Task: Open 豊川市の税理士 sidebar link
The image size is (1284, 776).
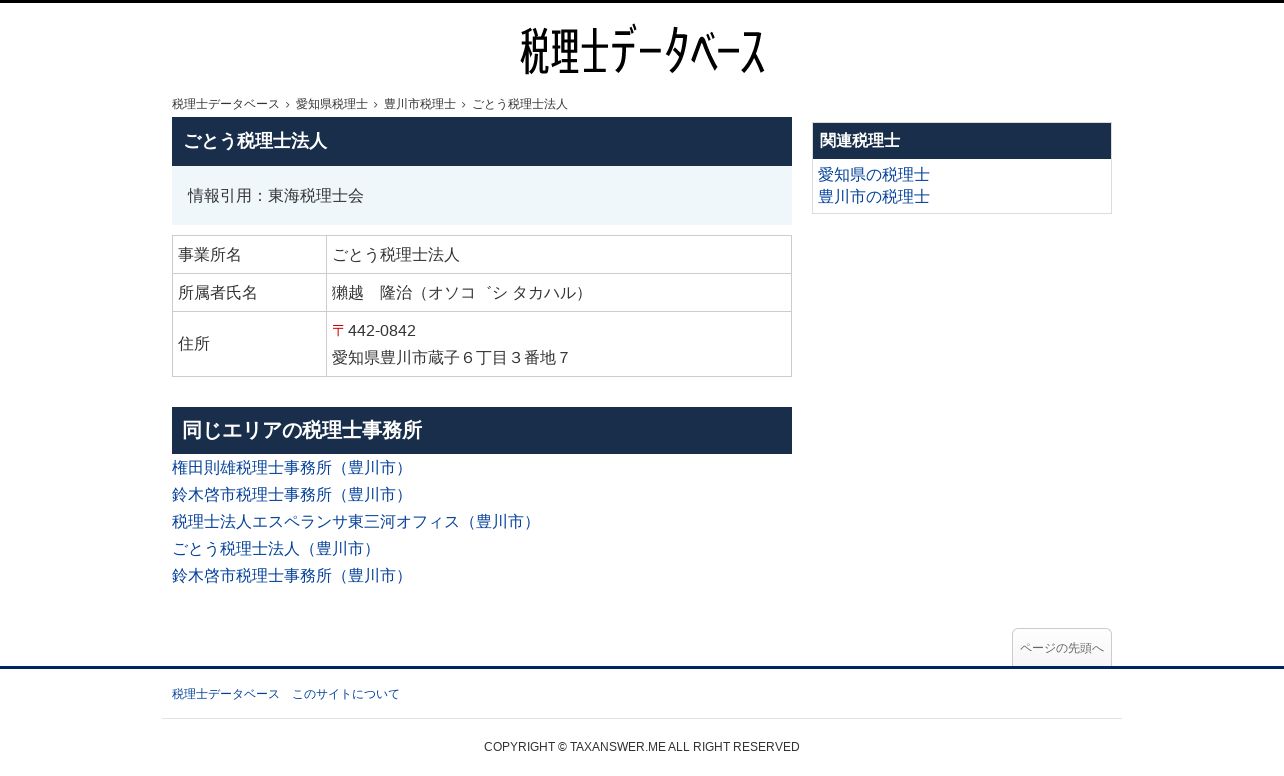Action: [874, 197]
